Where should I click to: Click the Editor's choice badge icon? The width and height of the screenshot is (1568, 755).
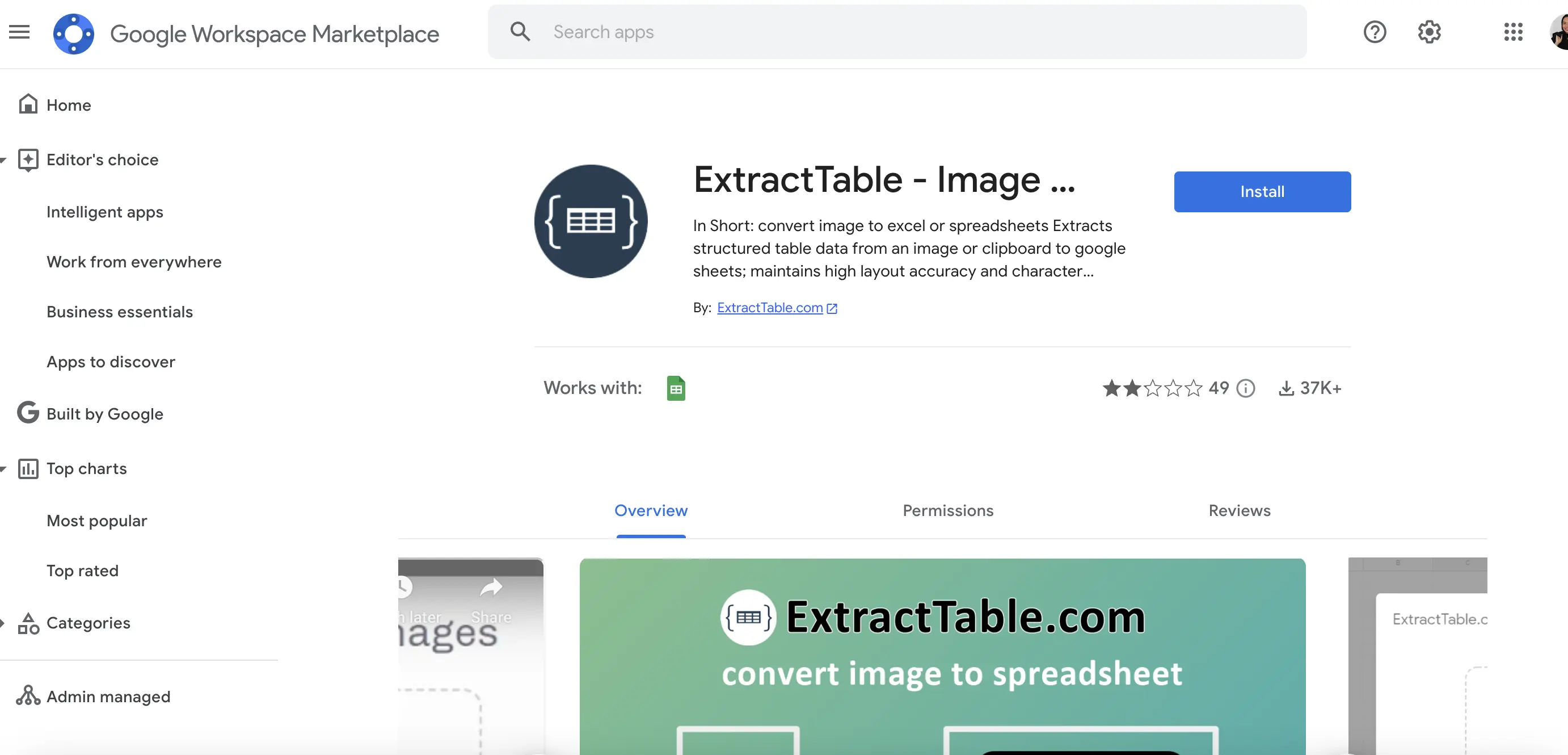pos(28,160)
